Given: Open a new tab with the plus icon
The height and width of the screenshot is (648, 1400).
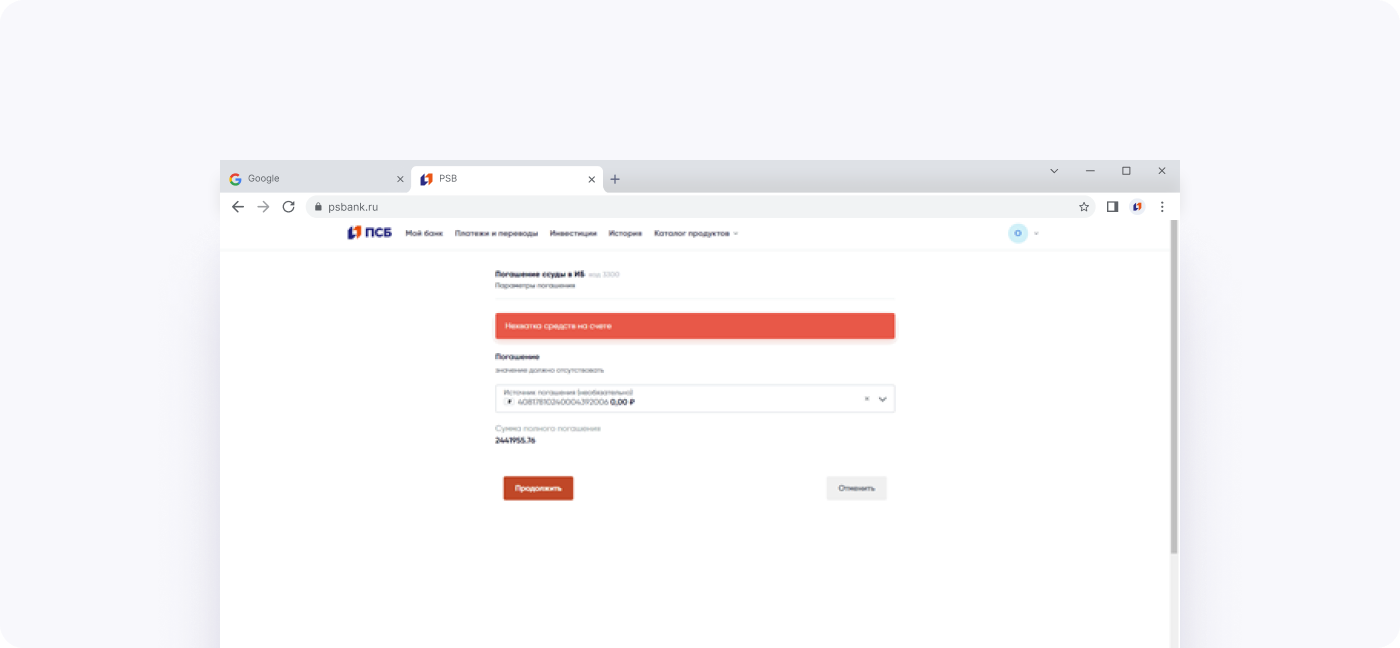Looking at the screenshot, I should click(615, 179).
